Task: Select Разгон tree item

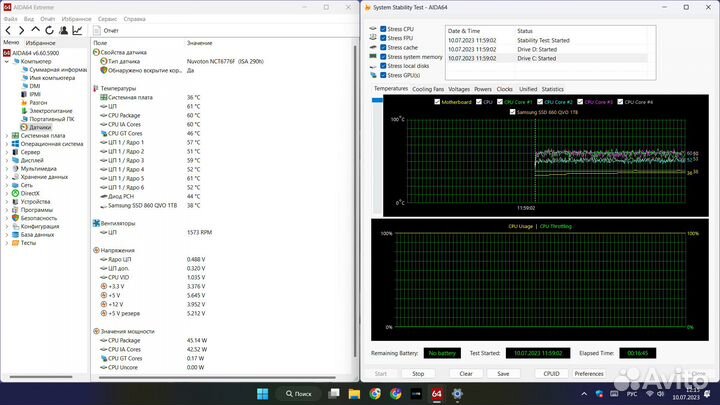Action: [34, 102]
